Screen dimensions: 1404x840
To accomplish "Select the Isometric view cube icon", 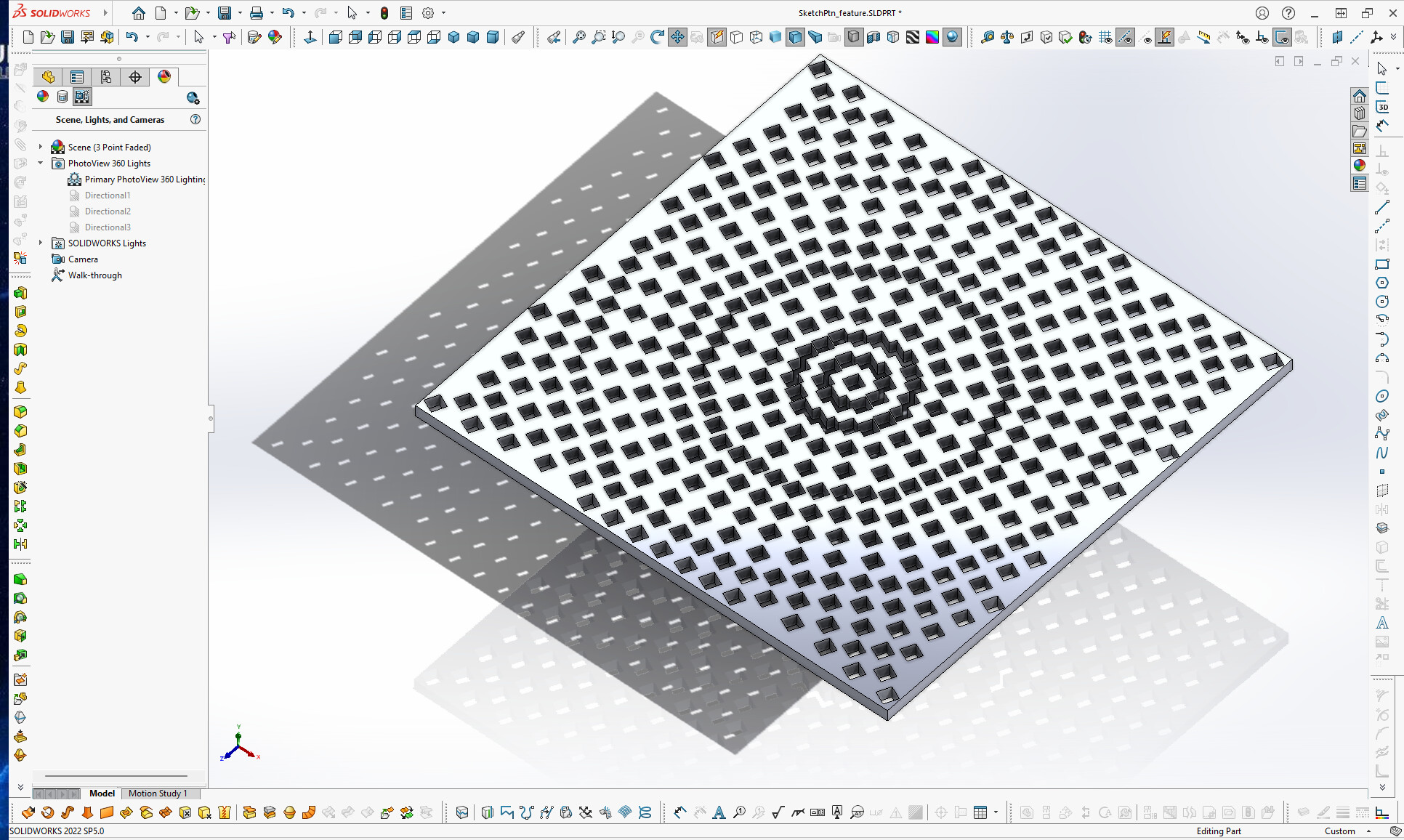I will 453,37.
